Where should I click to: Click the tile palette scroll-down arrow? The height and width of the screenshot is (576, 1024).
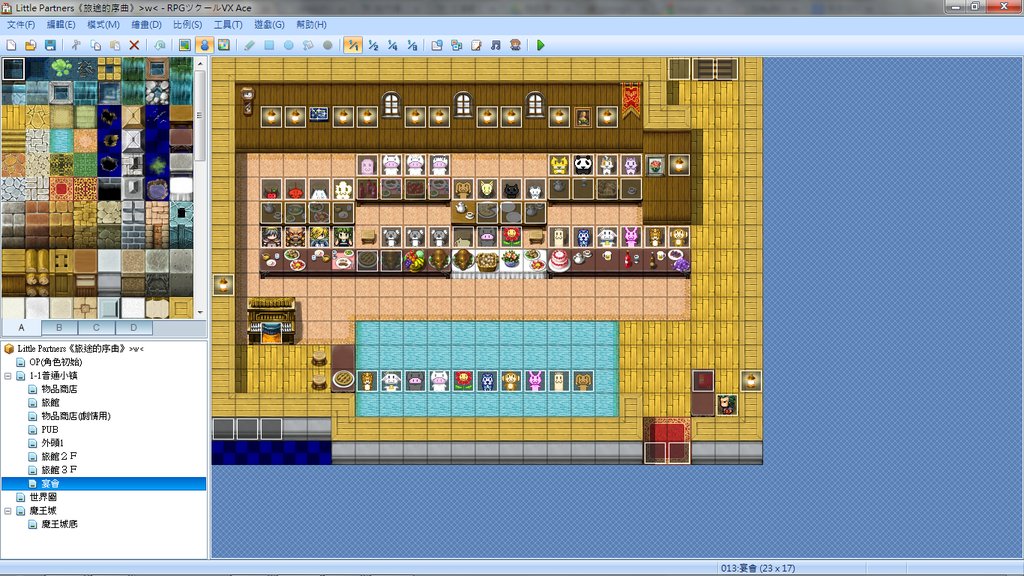pyautogui.click(x=200, y=312)
